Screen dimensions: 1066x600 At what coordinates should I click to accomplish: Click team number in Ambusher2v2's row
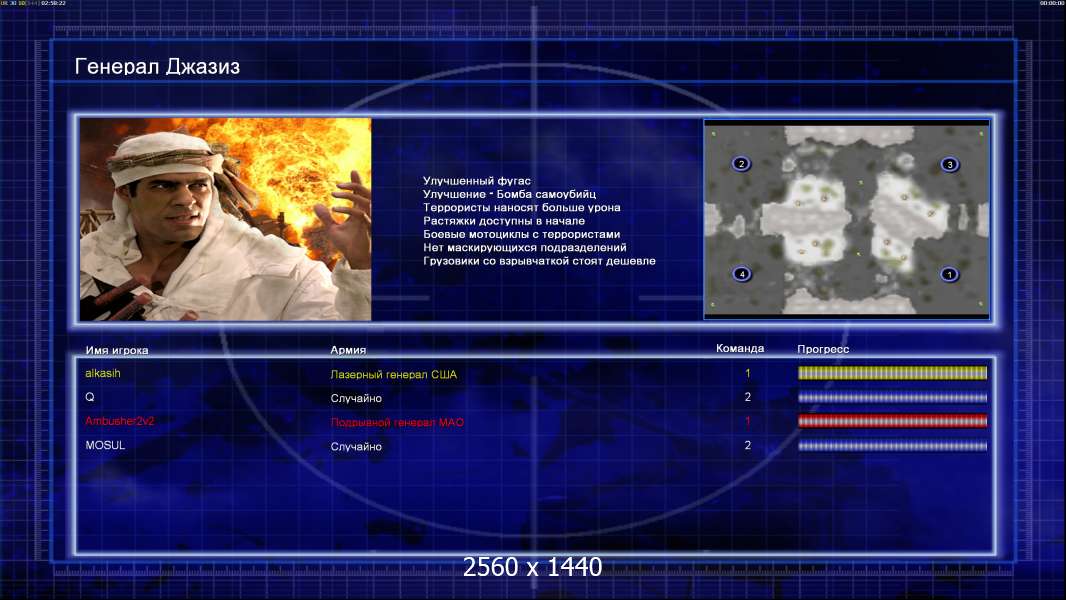748,421
